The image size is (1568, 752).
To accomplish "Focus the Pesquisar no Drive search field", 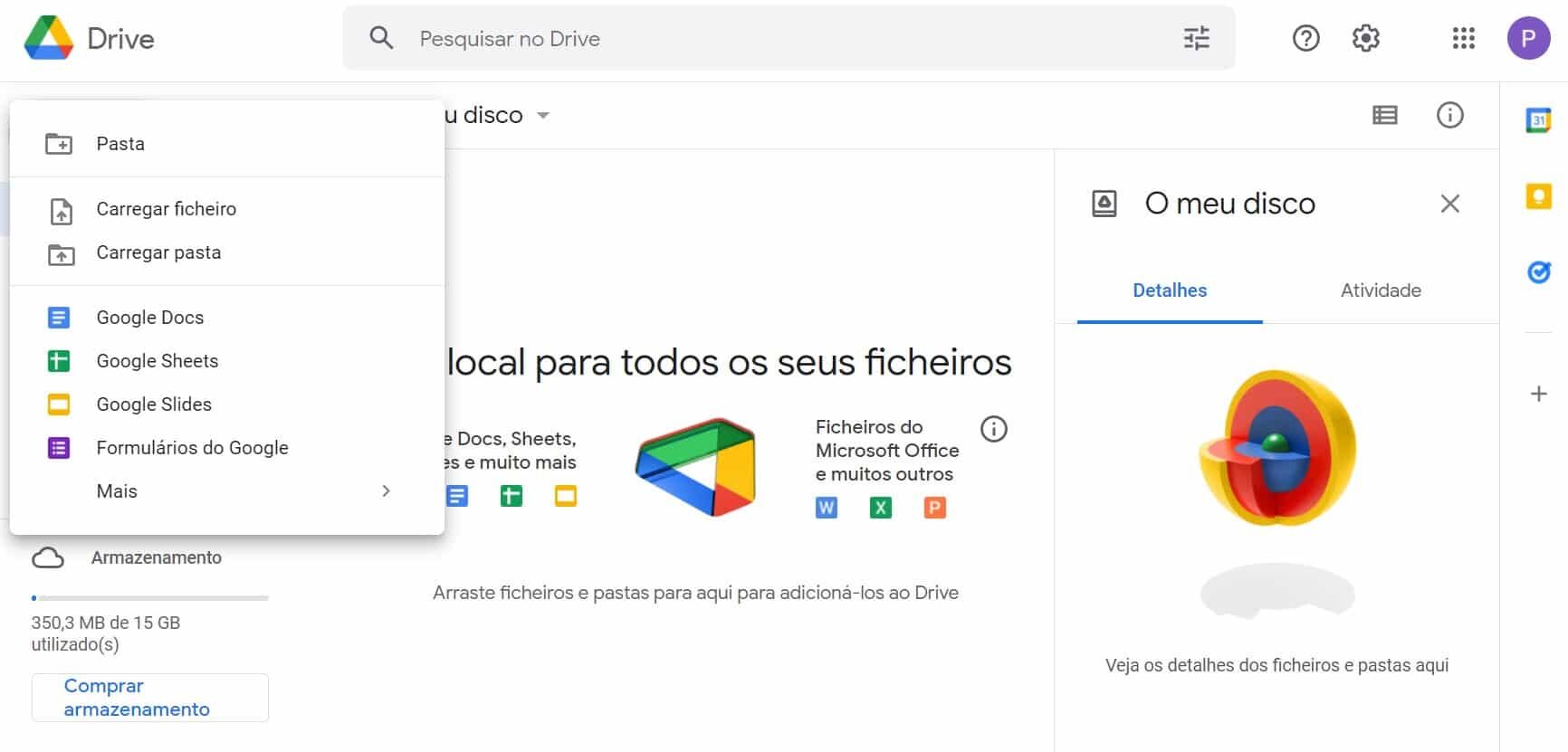I will click(x=789, y=38).
